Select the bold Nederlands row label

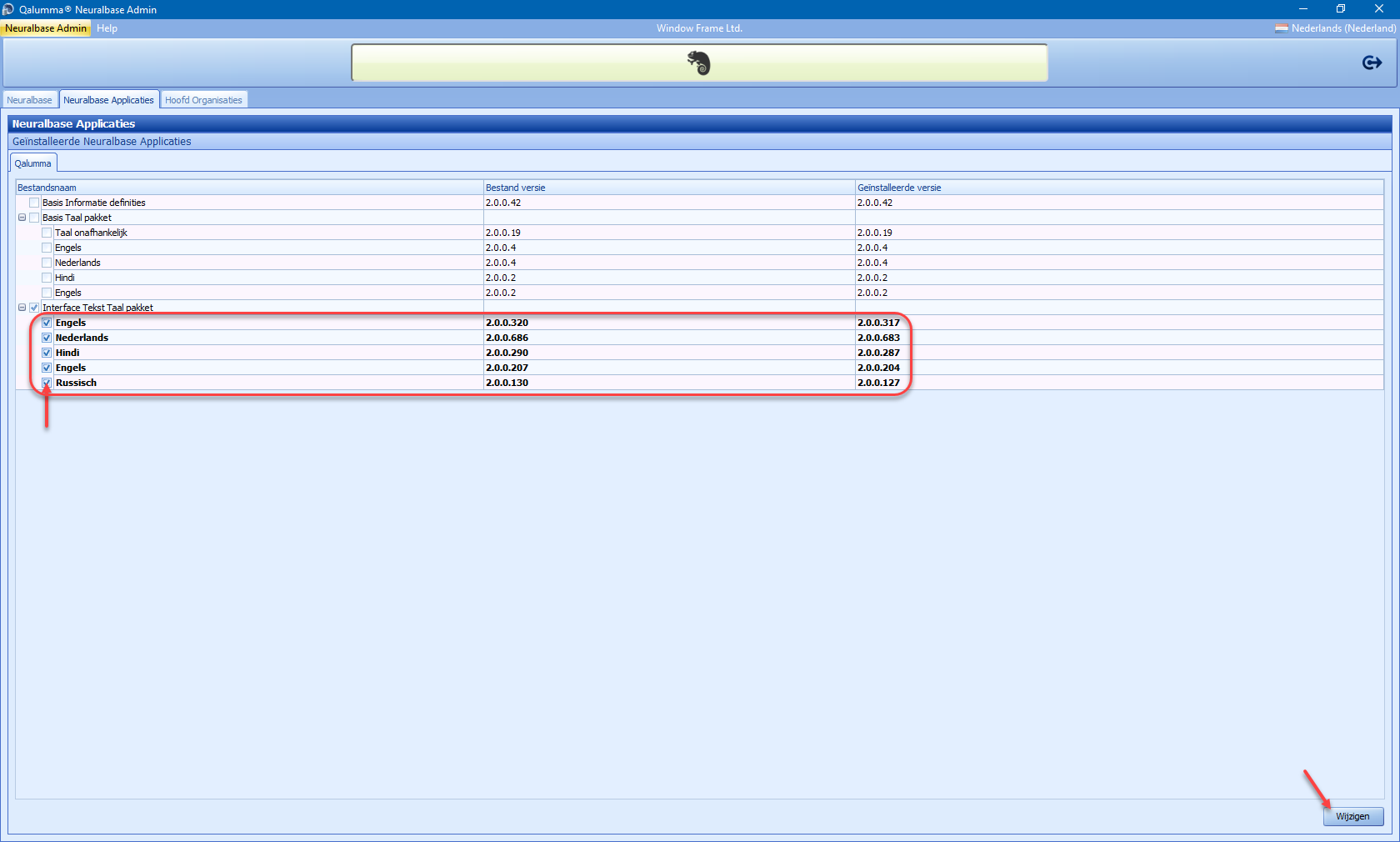pyautogui.click(x=82, y=338)
